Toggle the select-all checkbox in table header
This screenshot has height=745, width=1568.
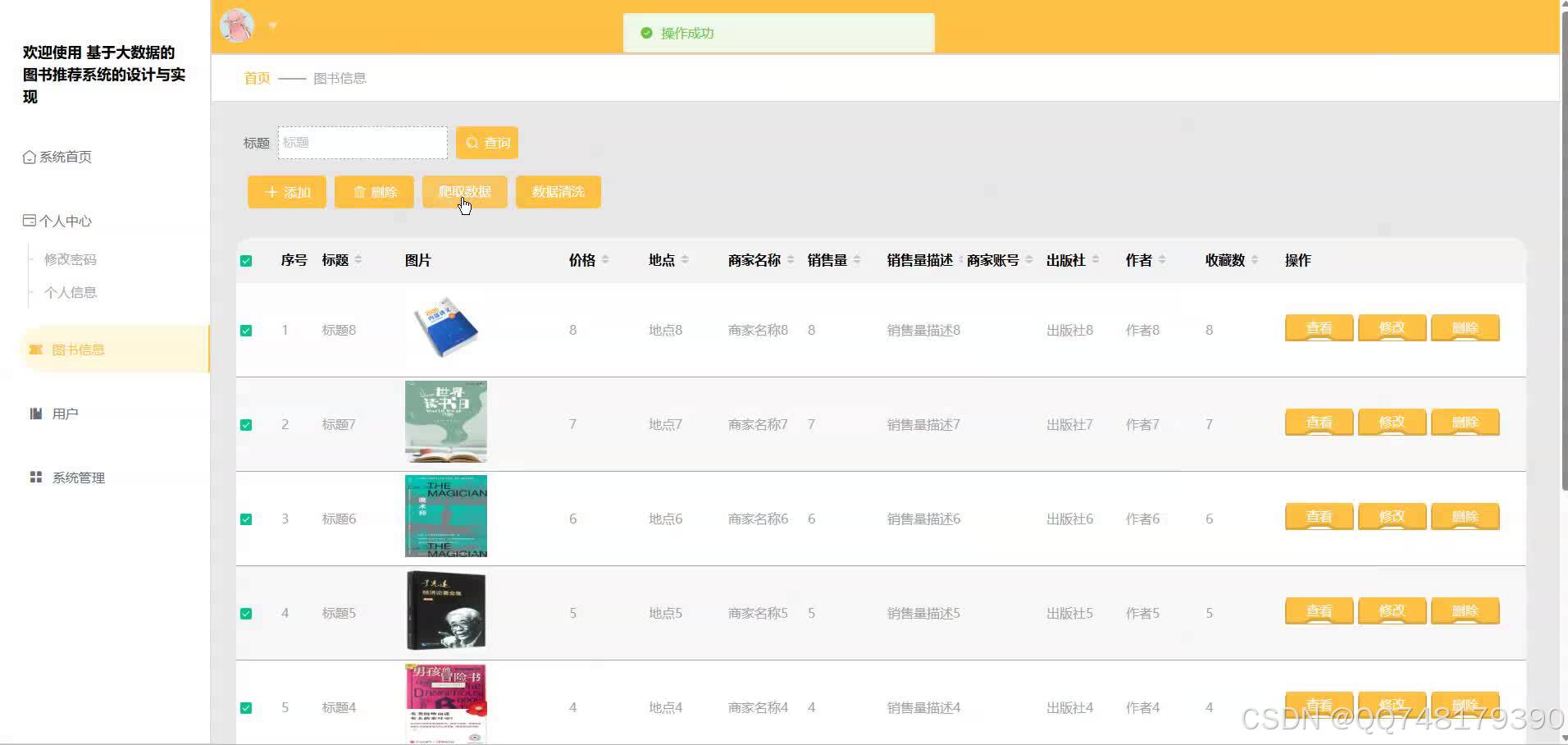tap(245, 259)
